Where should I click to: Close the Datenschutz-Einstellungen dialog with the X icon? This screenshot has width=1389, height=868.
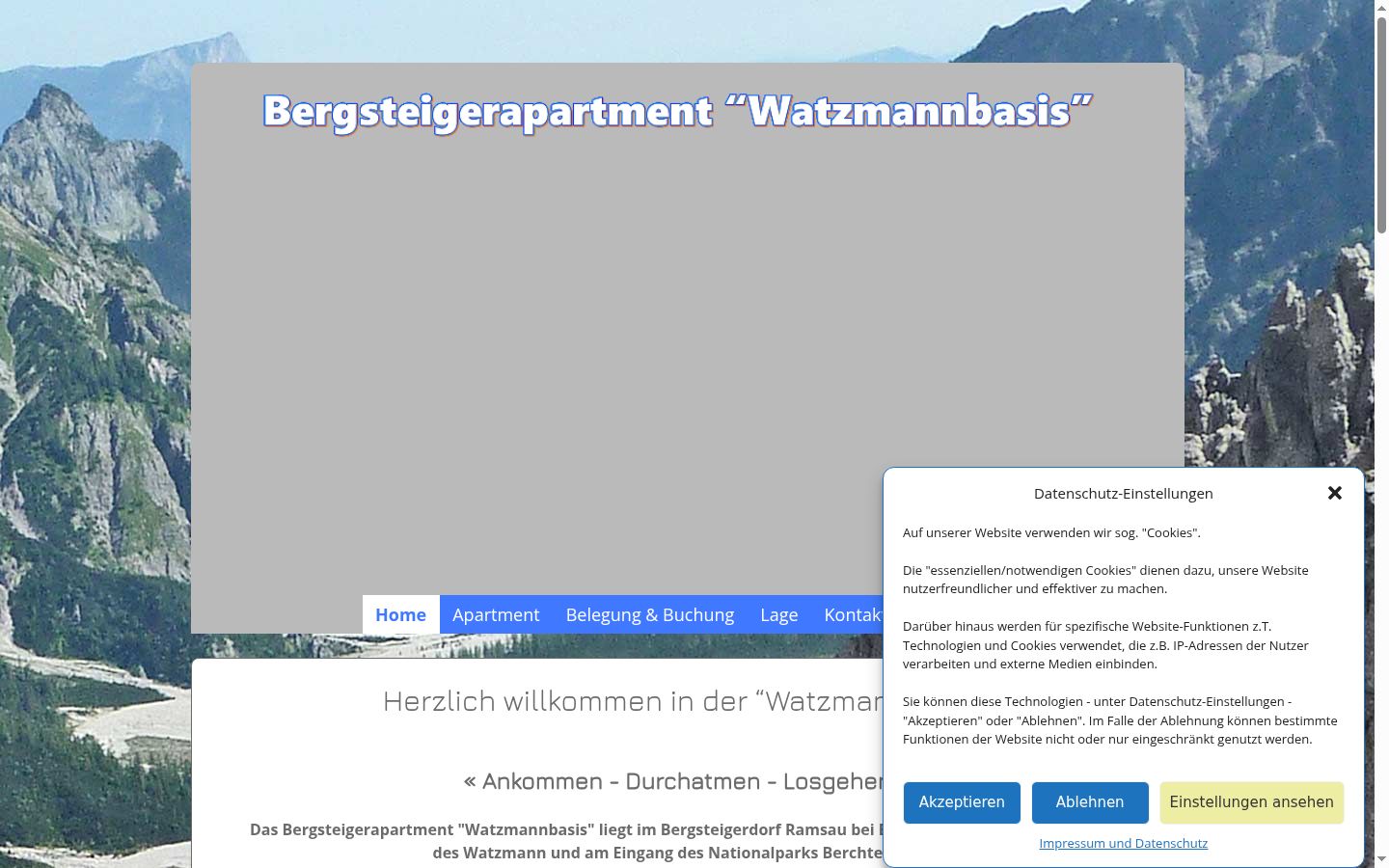click(1335, 493)
